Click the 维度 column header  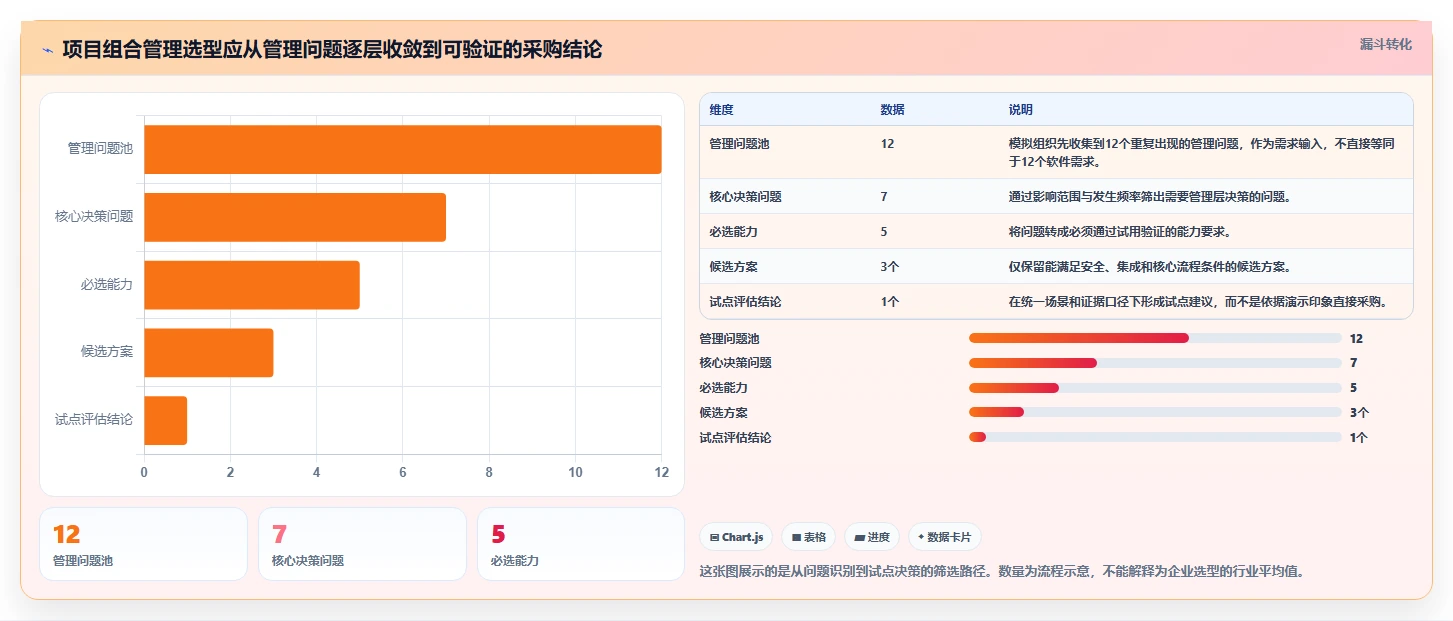[721, 110]
